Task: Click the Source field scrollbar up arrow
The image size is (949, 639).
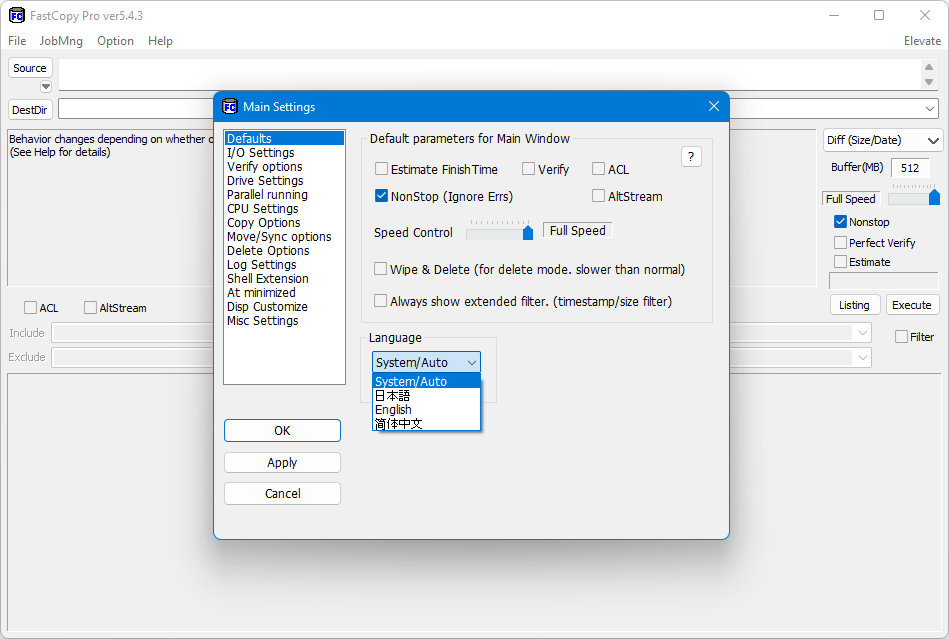Action: 929,67
